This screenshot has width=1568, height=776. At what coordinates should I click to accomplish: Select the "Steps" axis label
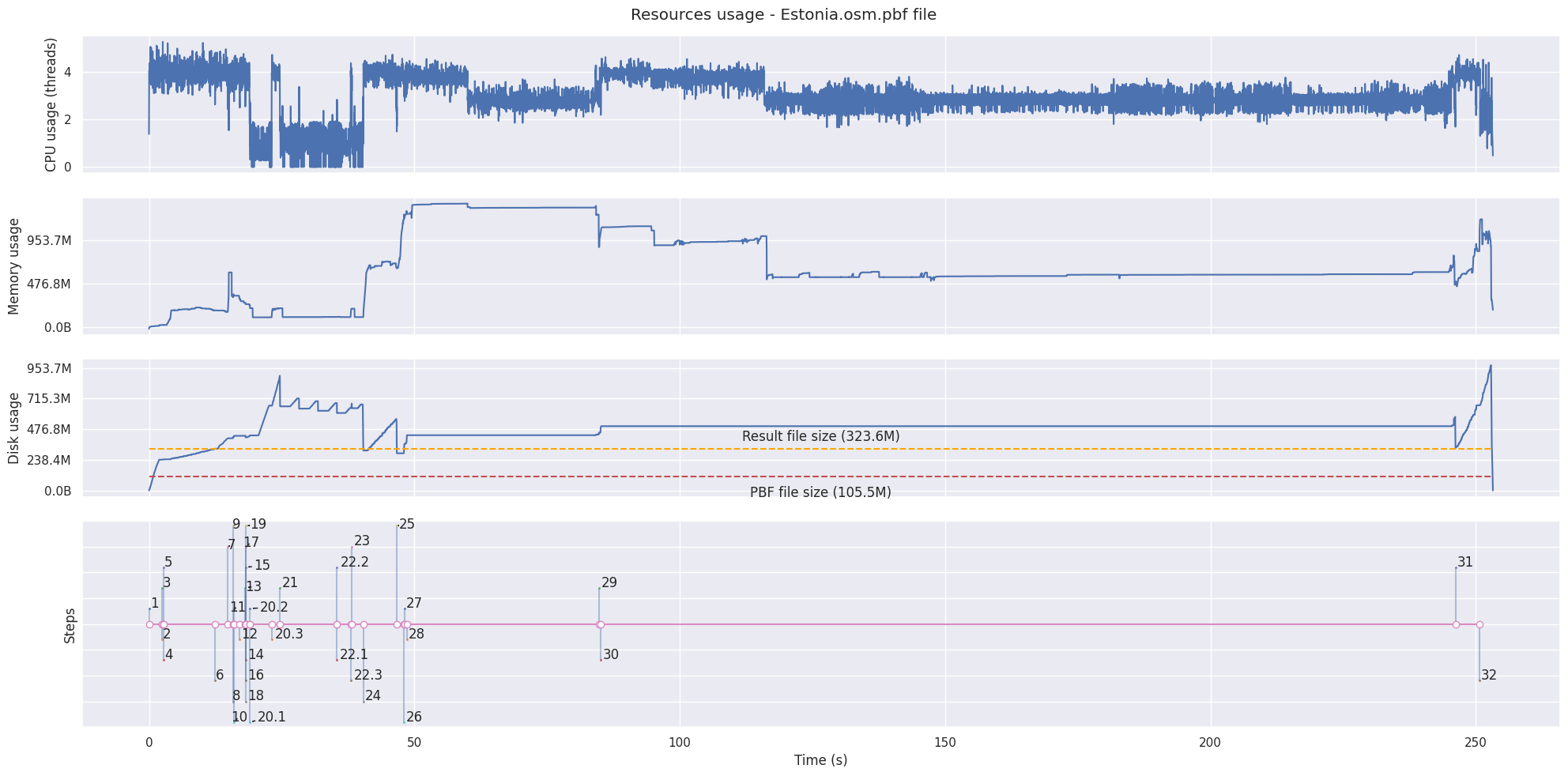(70, 625)
